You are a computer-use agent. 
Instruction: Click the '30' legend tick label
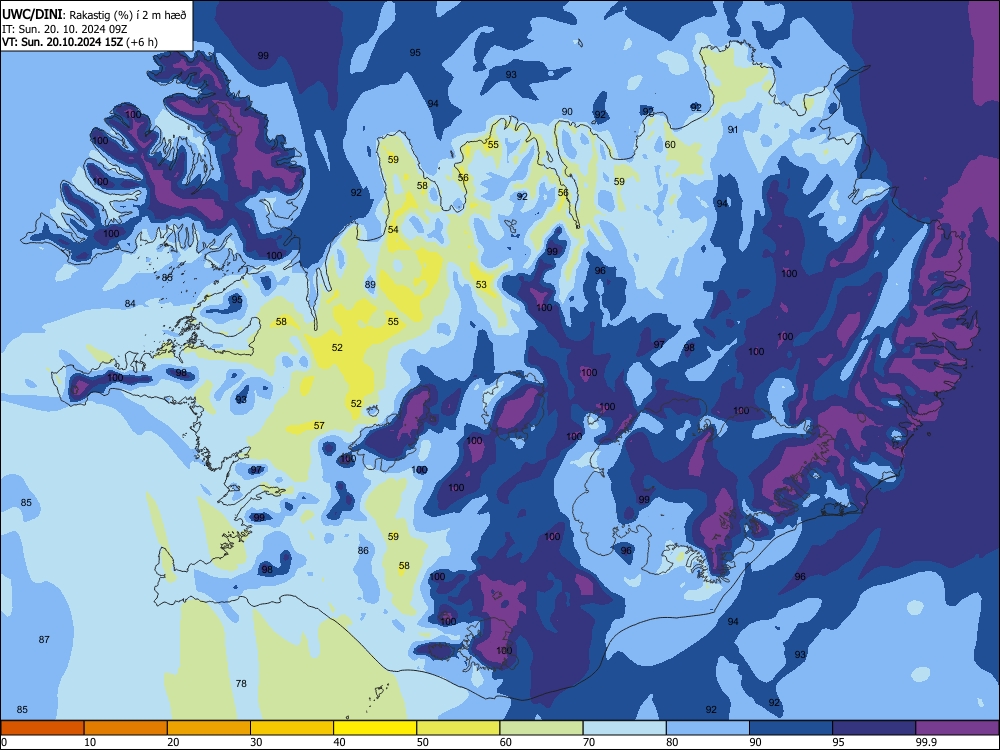click(x=256, y=742)
